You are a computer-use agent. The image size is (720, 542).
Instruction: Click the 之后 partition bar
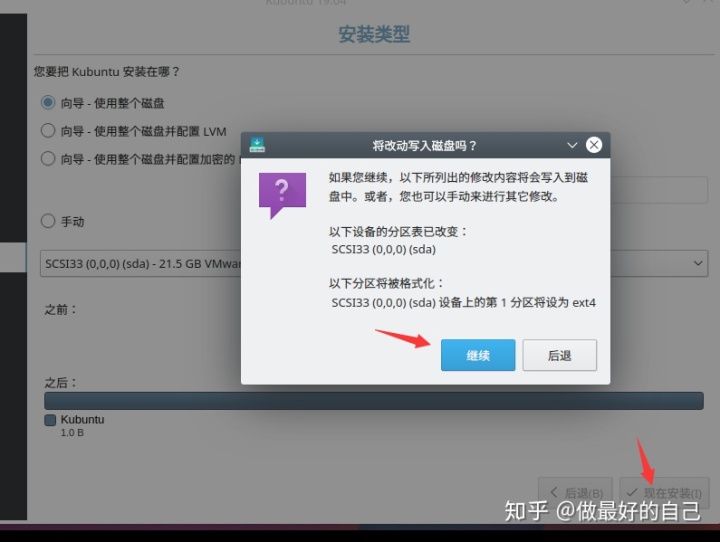(x=374, y=401)
